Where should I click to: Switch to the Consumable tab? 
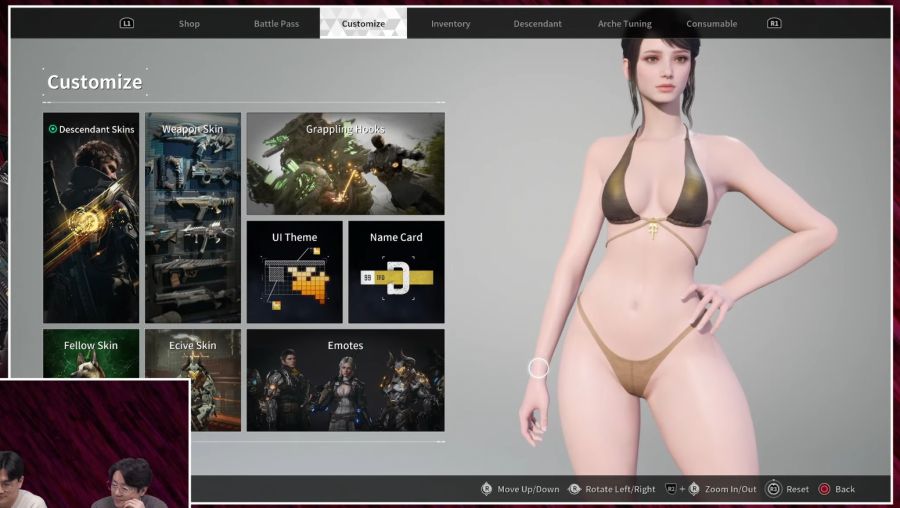click(712, 24)
